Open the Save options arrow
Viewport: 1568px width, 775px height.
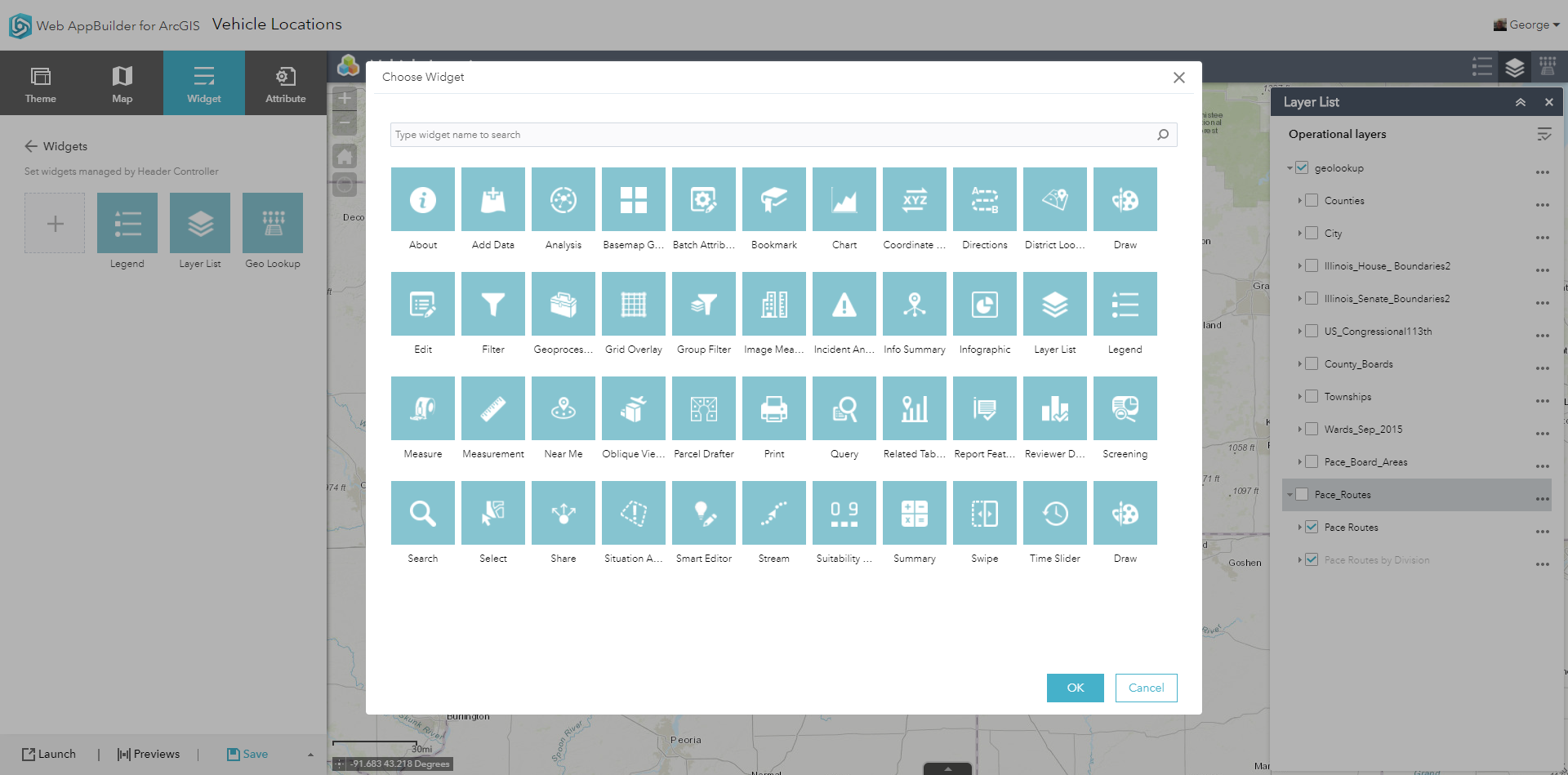(310, 755)
